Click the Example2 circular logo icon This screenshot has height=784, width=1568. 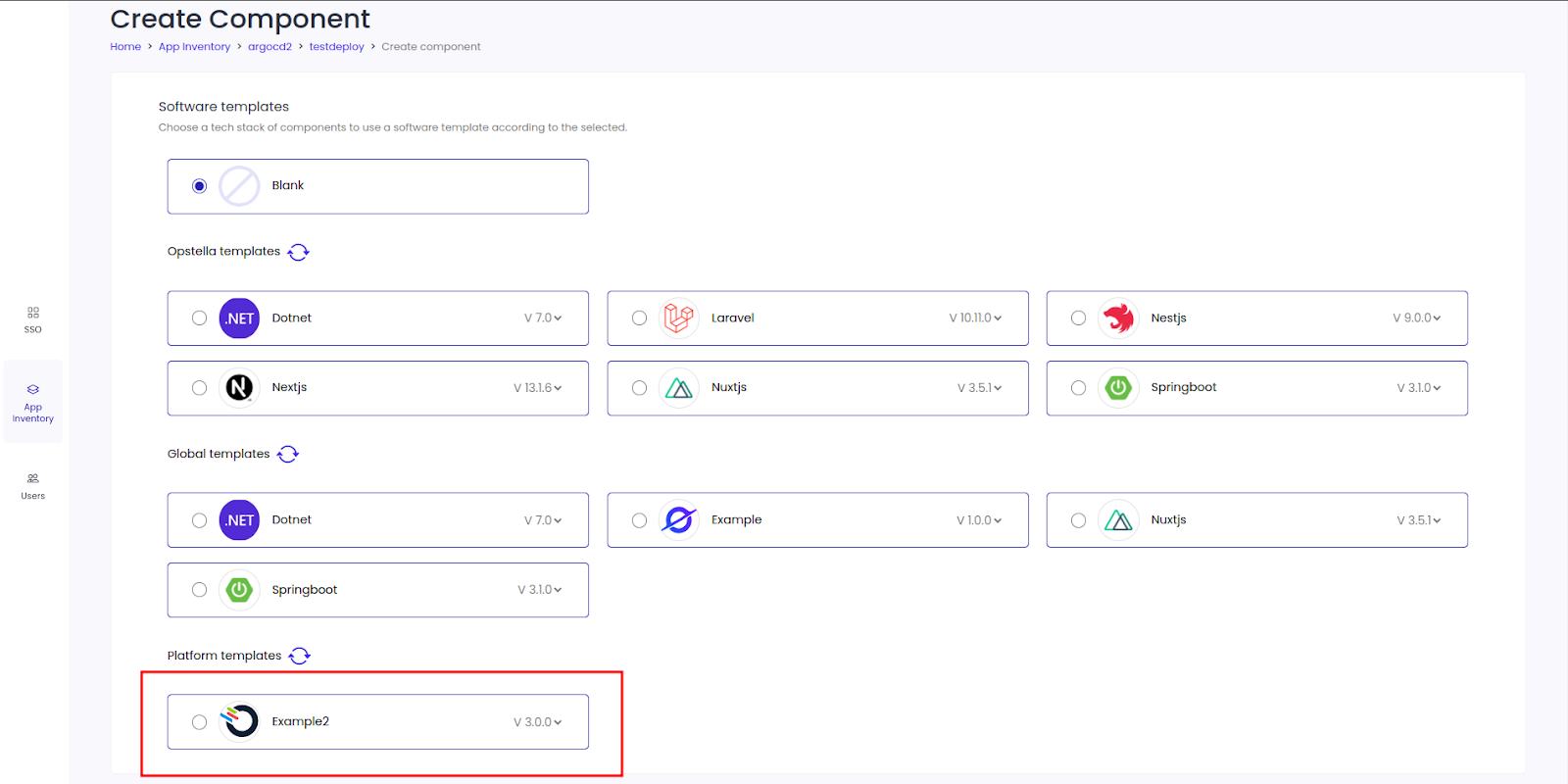(x=239, y=722)
